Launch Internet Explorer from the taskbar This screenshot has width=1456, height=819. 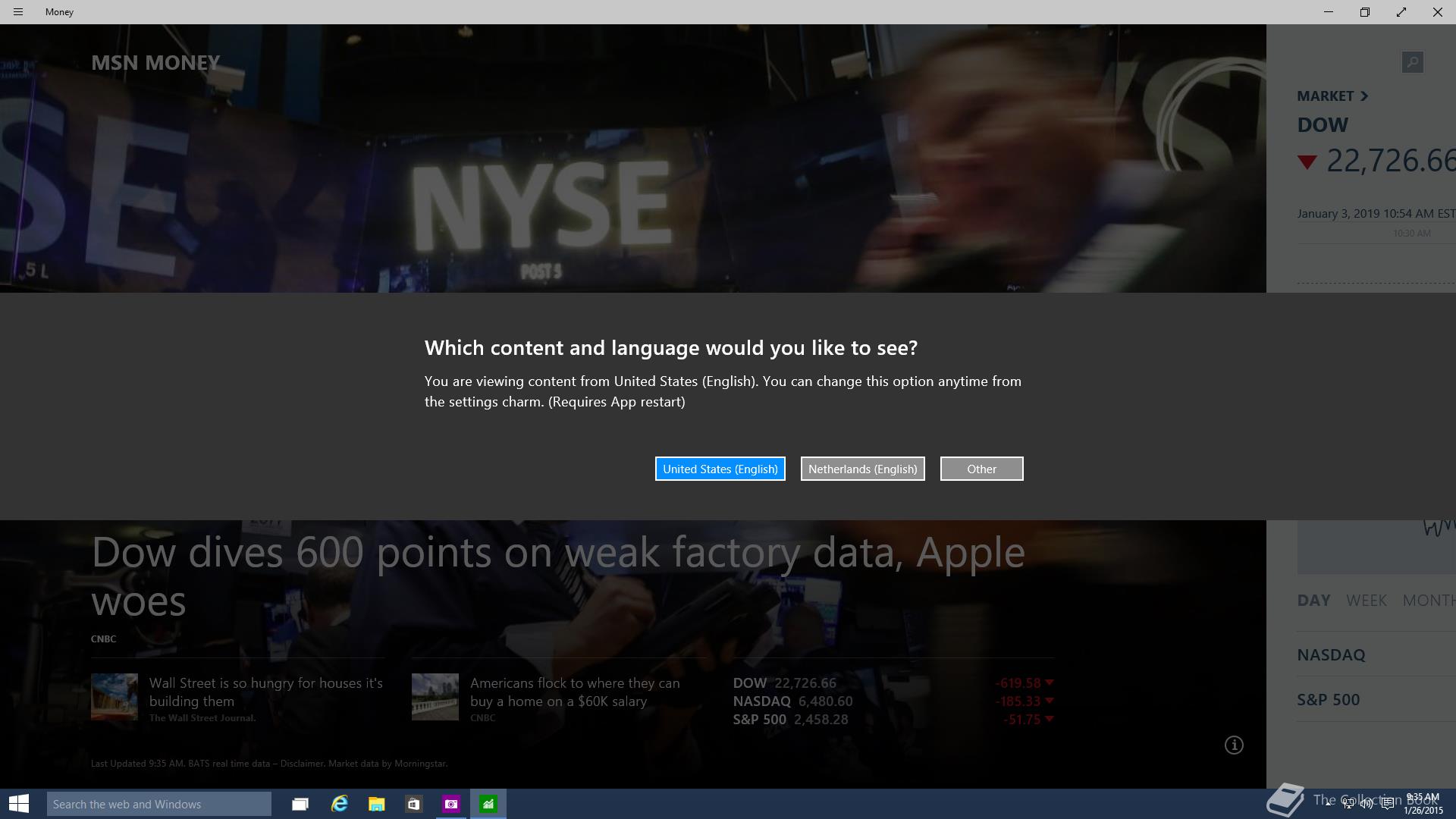tap(339, 804)
